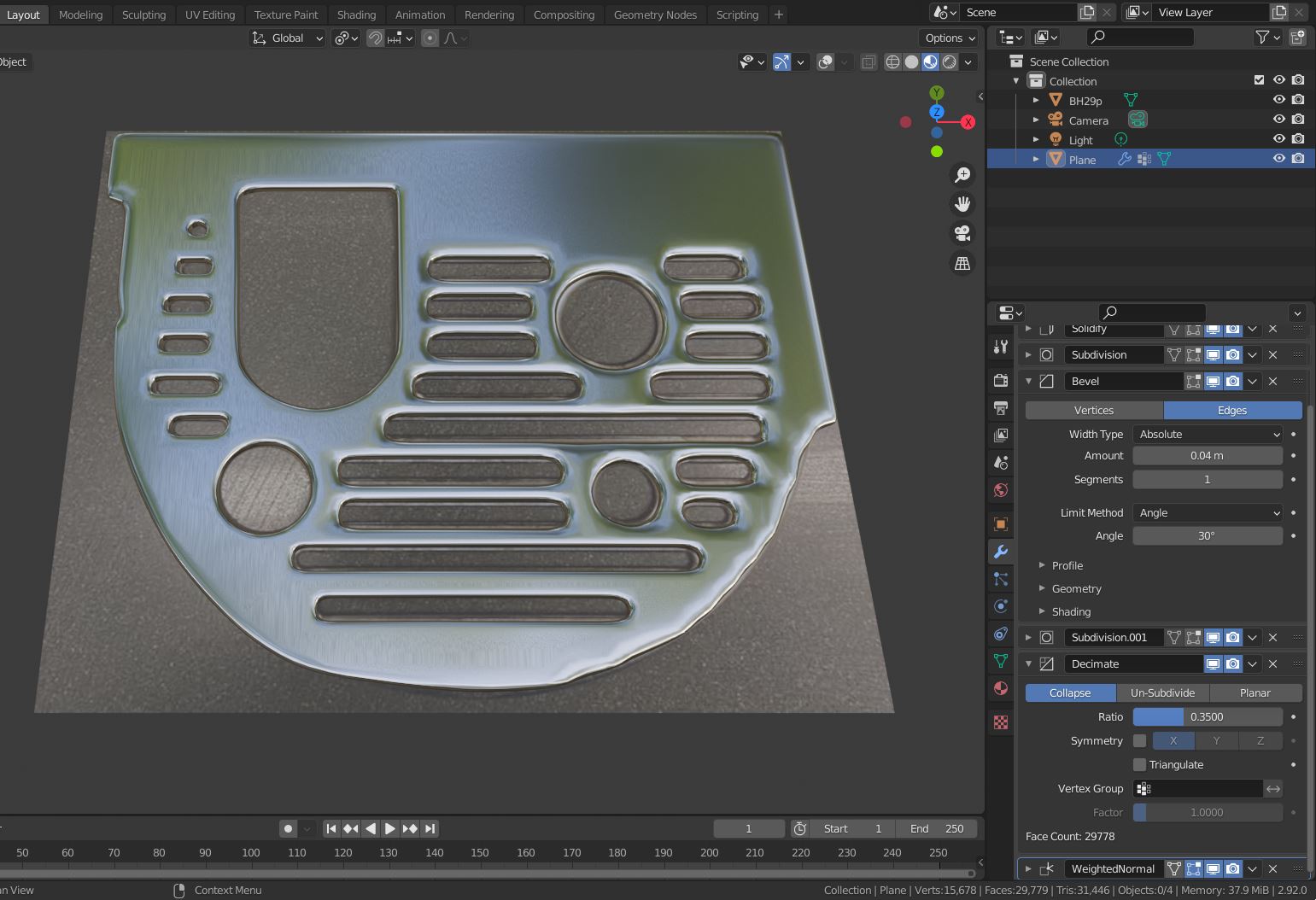Click the Bevel Angle field
Screen dimensions: 1316x900
pos(1208,535)
